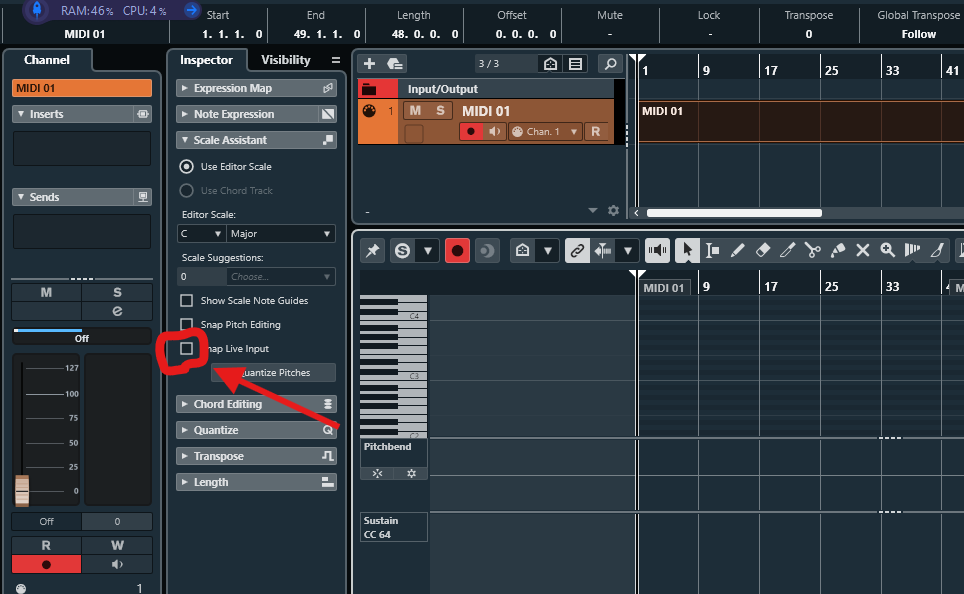Expand the Chord Editing section

coord(256,404)
